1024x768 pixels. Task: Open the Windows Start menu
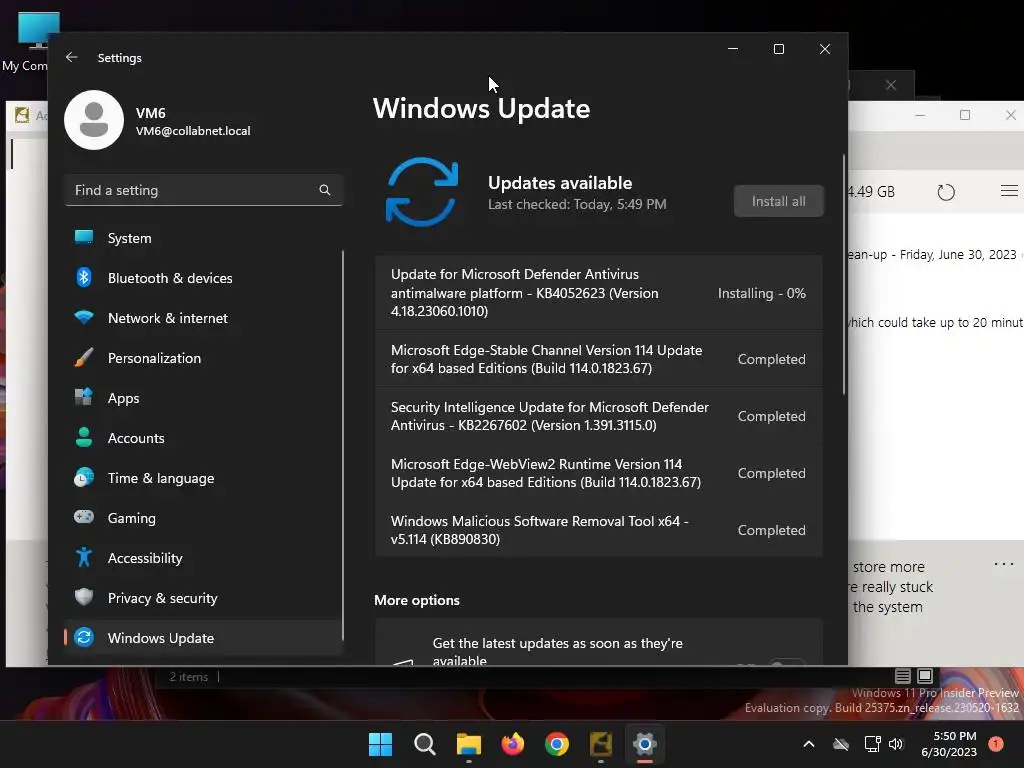click(x=380, y=744)
